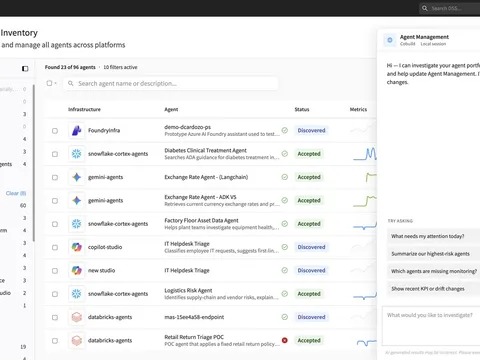Ask 'What needs my attention today?'
This screenshot has width=480, height=360.
pyautogui.click(x=434, y=236)
